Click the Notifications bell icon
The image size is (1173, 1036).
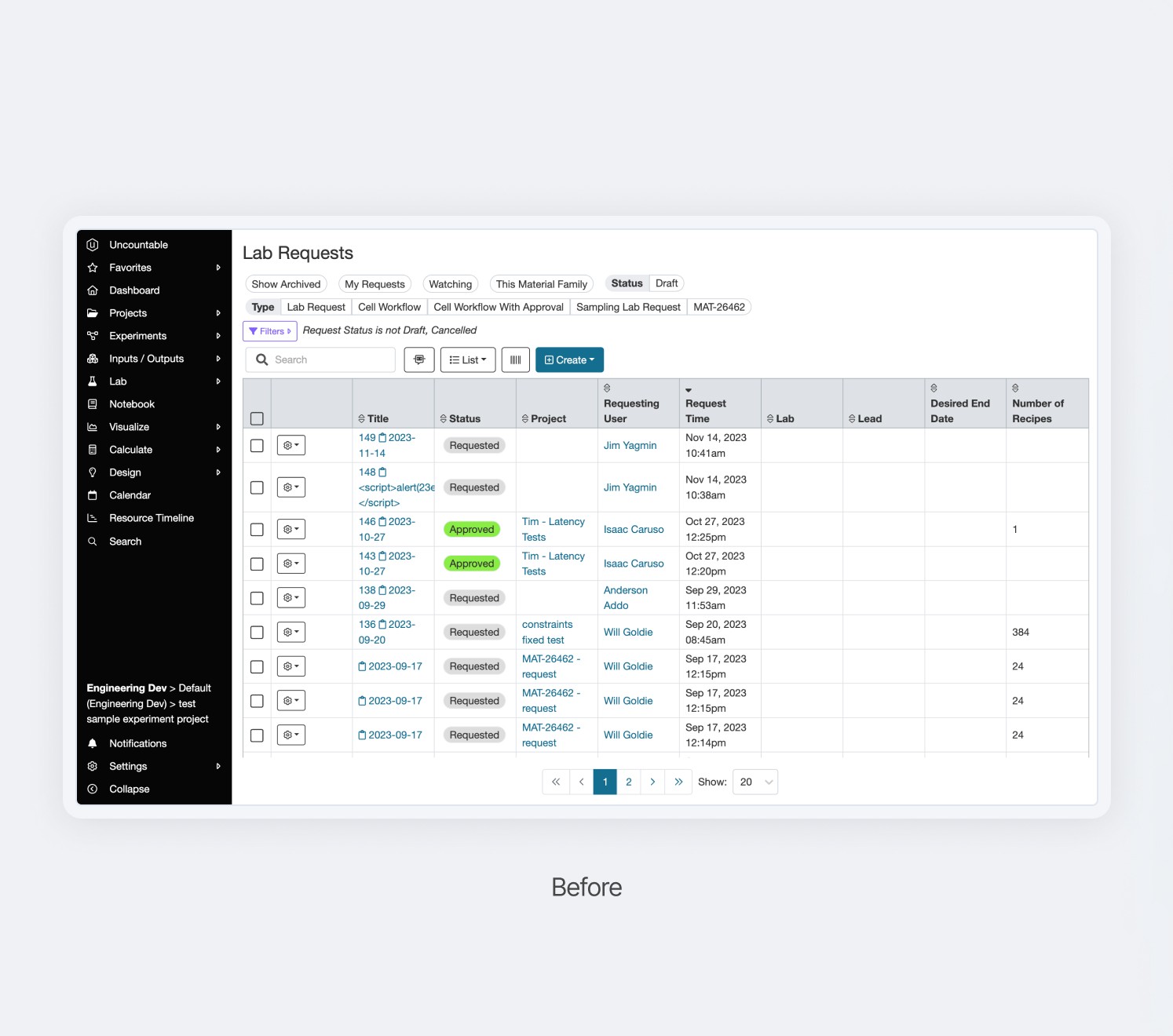click(93, 743)
